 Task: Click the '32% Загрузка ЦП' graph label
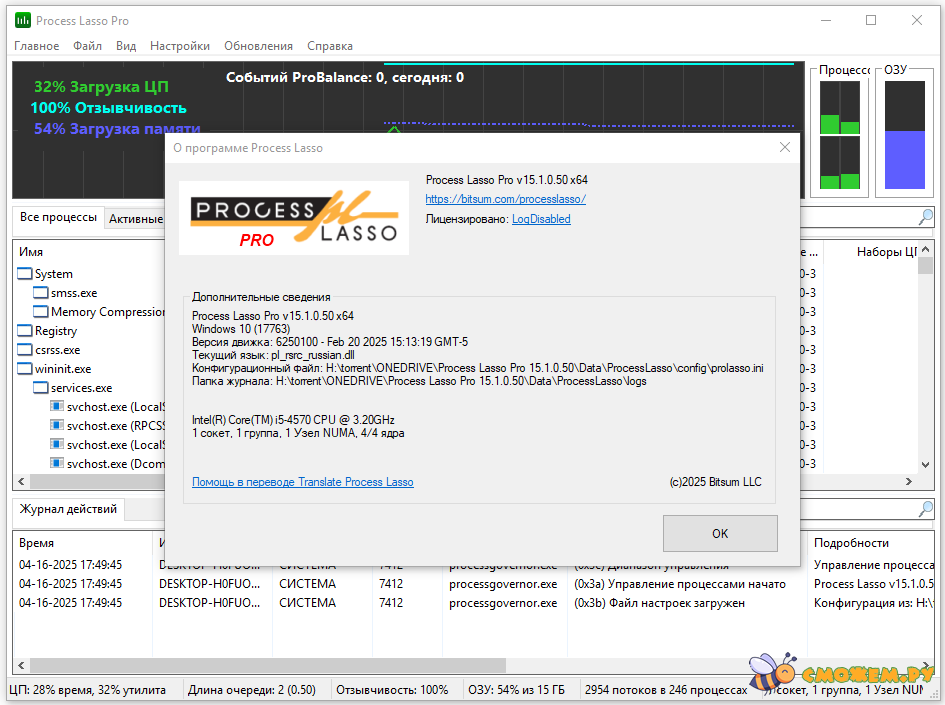(101, 87)
